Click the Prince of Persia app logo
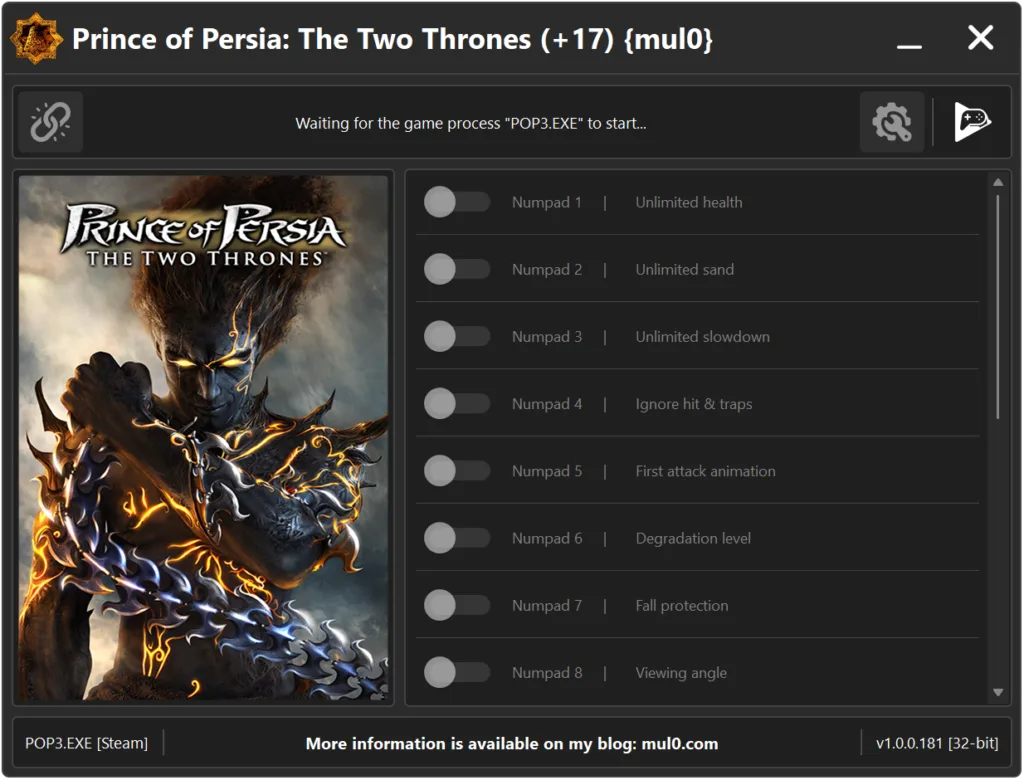Screen dimensions: 1024x780 click(x=36, y=39)
